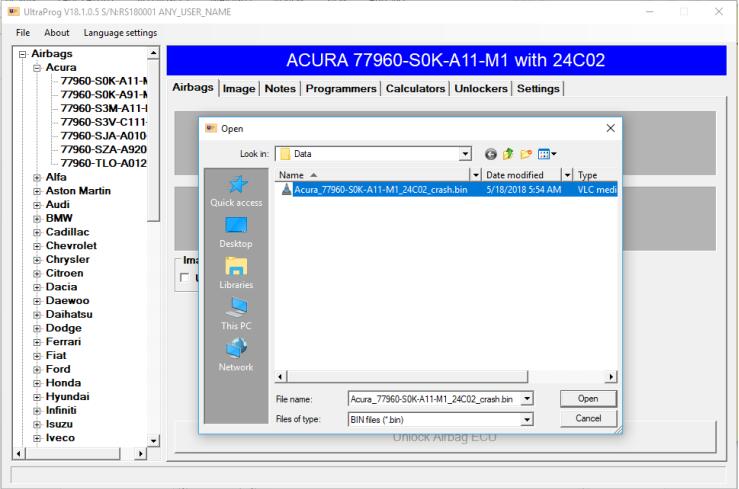739x489 pixels.
Task: Click tree panel scroll up arrow
Action: coord(153,53)
